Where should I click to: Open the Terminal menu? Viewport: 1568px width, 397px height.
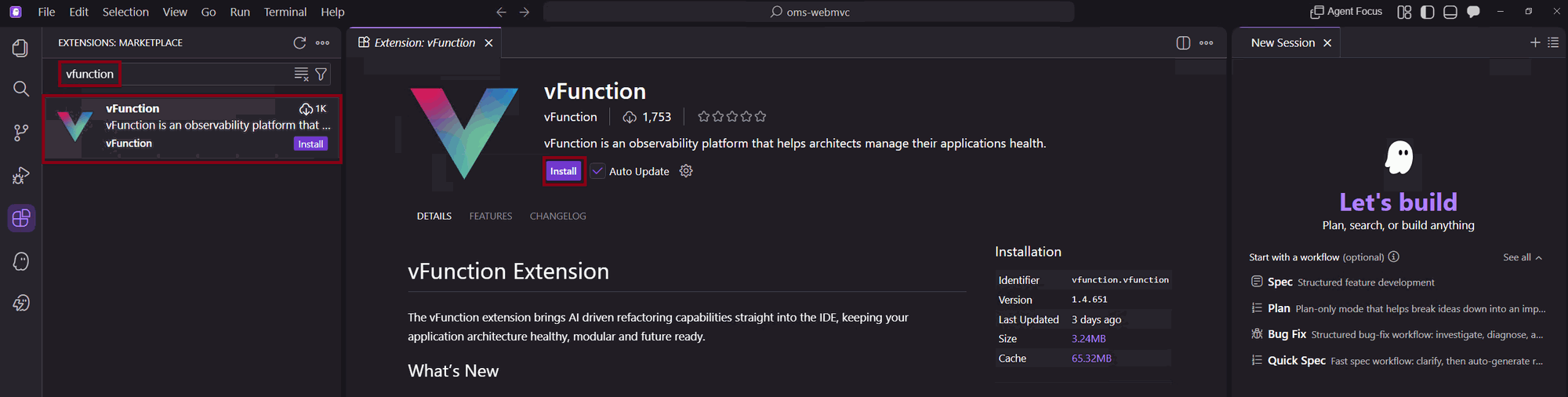[x=285, y=12]
